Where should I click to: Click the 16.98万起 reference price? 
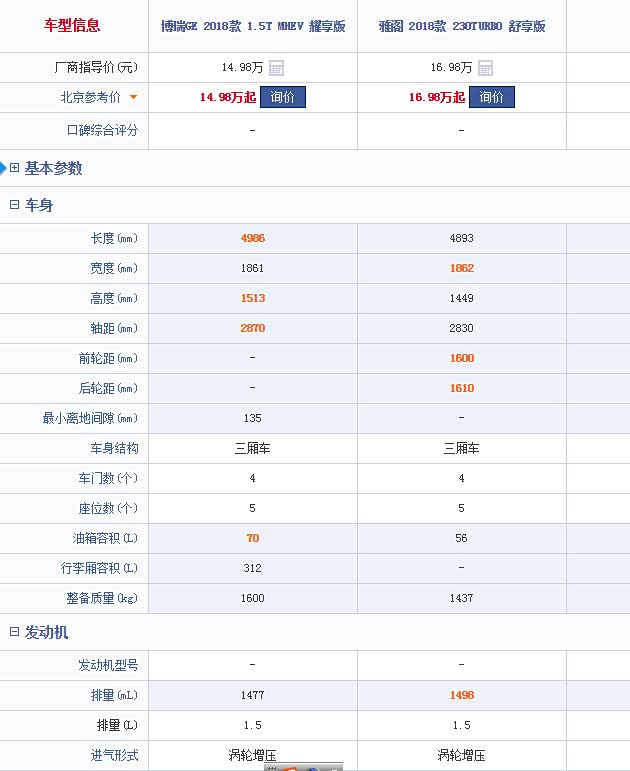[436, 98]
